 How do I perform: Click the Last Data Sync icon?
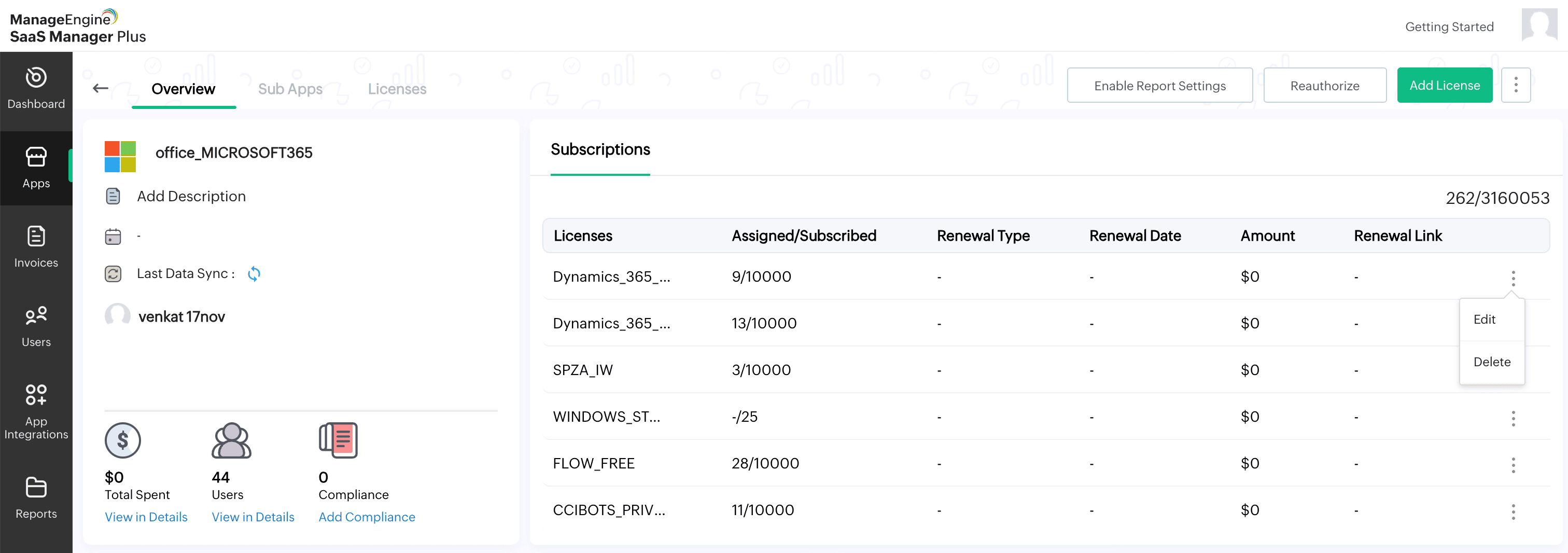[x=113, y=274]
